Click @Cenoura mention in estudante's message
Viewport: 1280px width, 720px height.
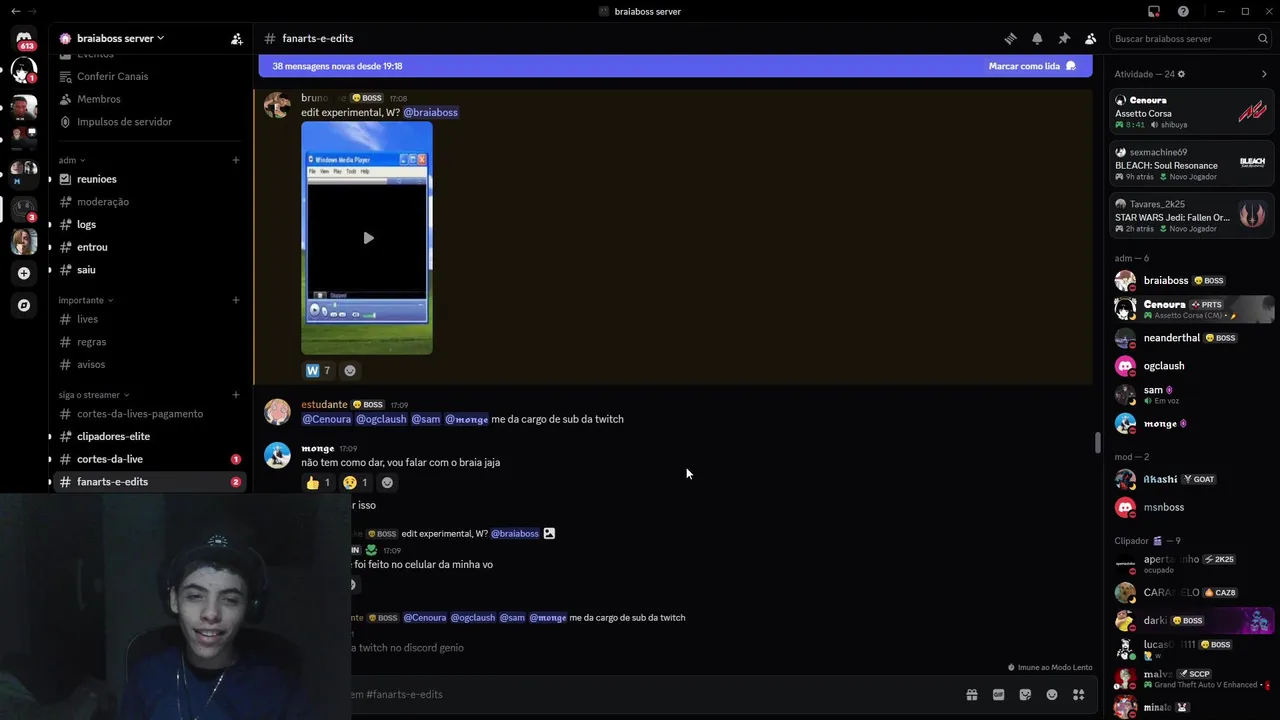pyautogui.click(x=326, y=419)
